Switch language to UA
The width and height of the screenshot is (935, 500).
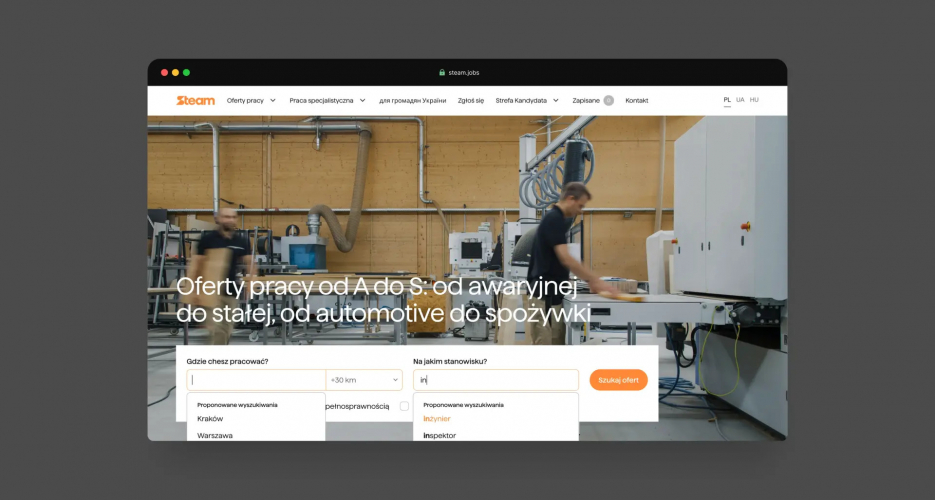pyautogui.click(x=740, y=100)
